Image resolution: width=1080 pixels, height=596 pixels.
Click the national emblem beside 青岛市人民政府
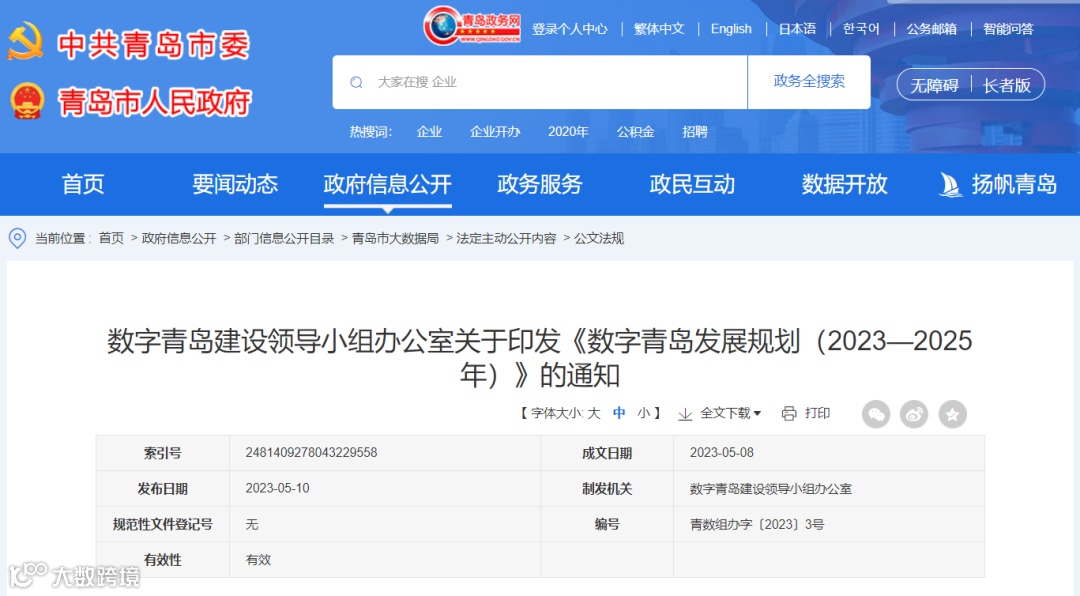point(28,101)
